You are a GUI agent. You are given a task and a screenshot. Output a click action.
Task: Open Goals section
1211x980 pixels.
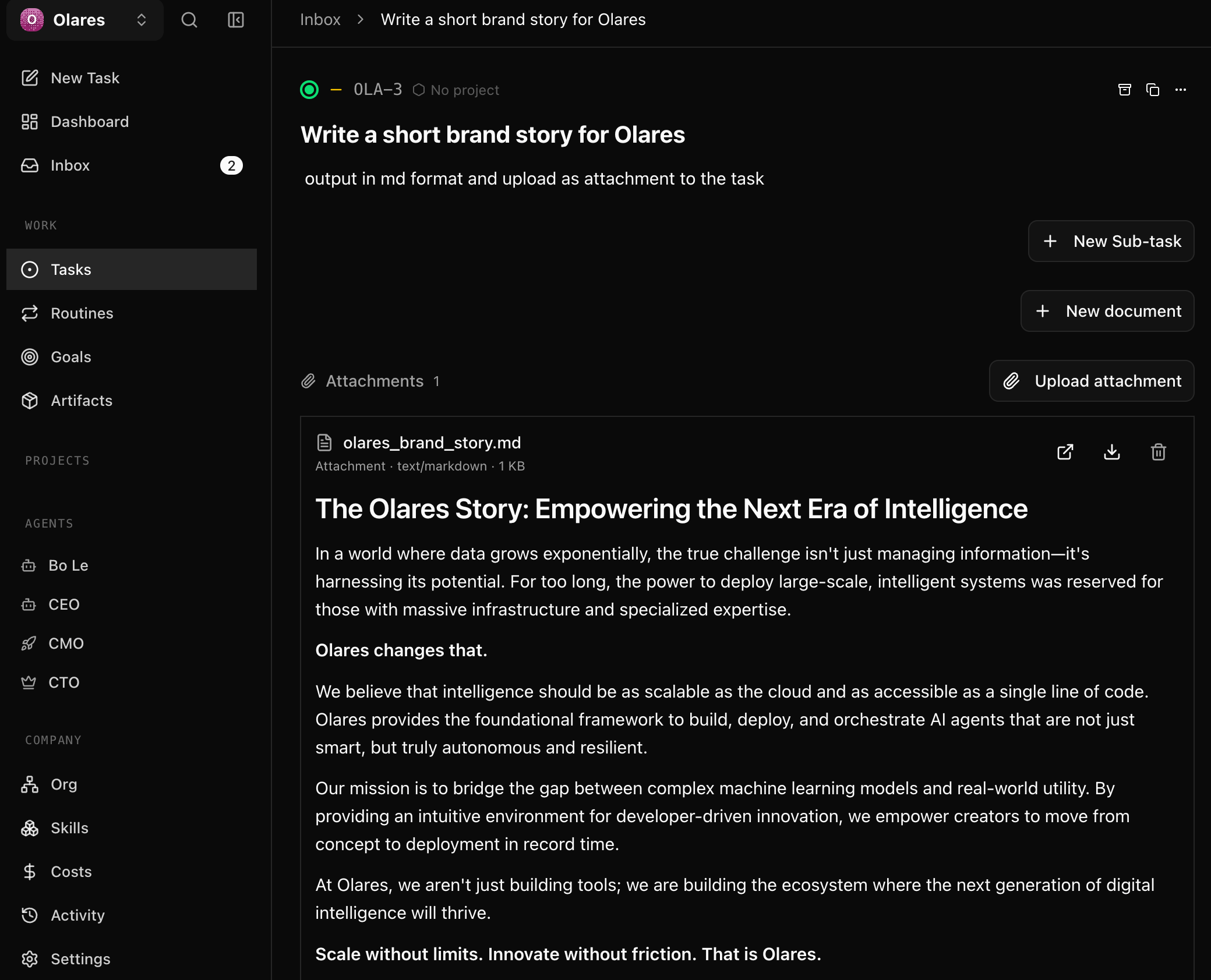tap(132, 357)
